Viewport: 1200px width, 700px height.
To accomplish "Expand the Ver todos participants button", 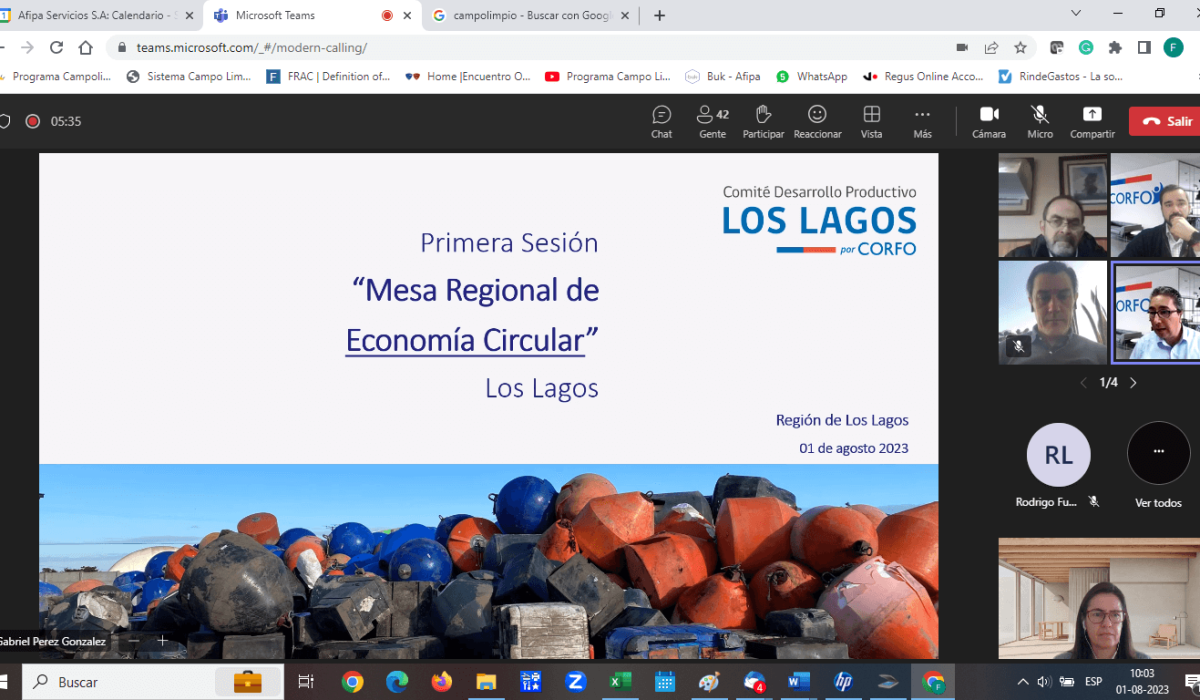I will [x=1158, y=453].
